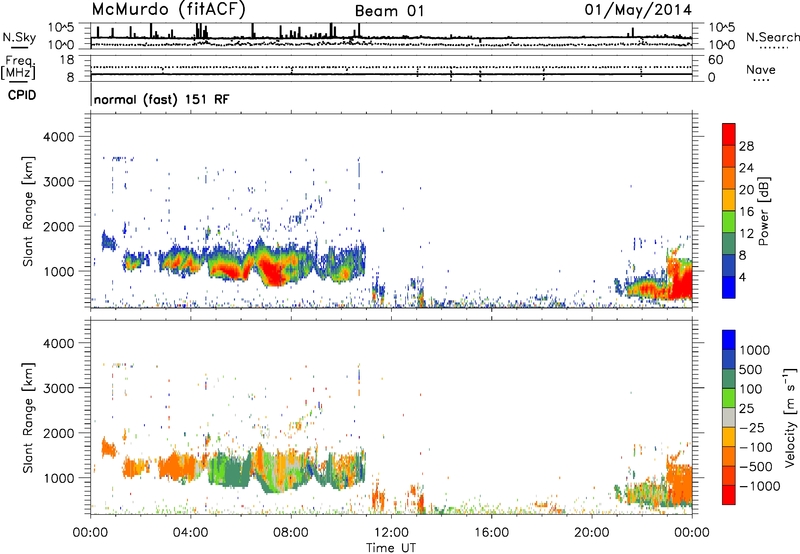Viewport: 800px width, 554px height.
Task: Click the "Beam 01" heading
Action: tap(389, 11)
